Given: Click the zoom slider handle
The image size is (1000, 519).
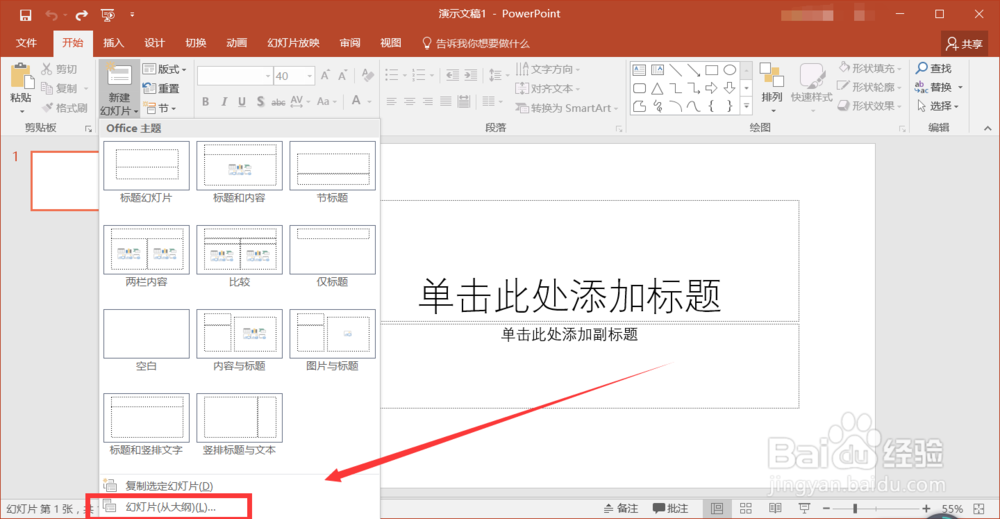Looking at the screenshot, I should (855, 508).
